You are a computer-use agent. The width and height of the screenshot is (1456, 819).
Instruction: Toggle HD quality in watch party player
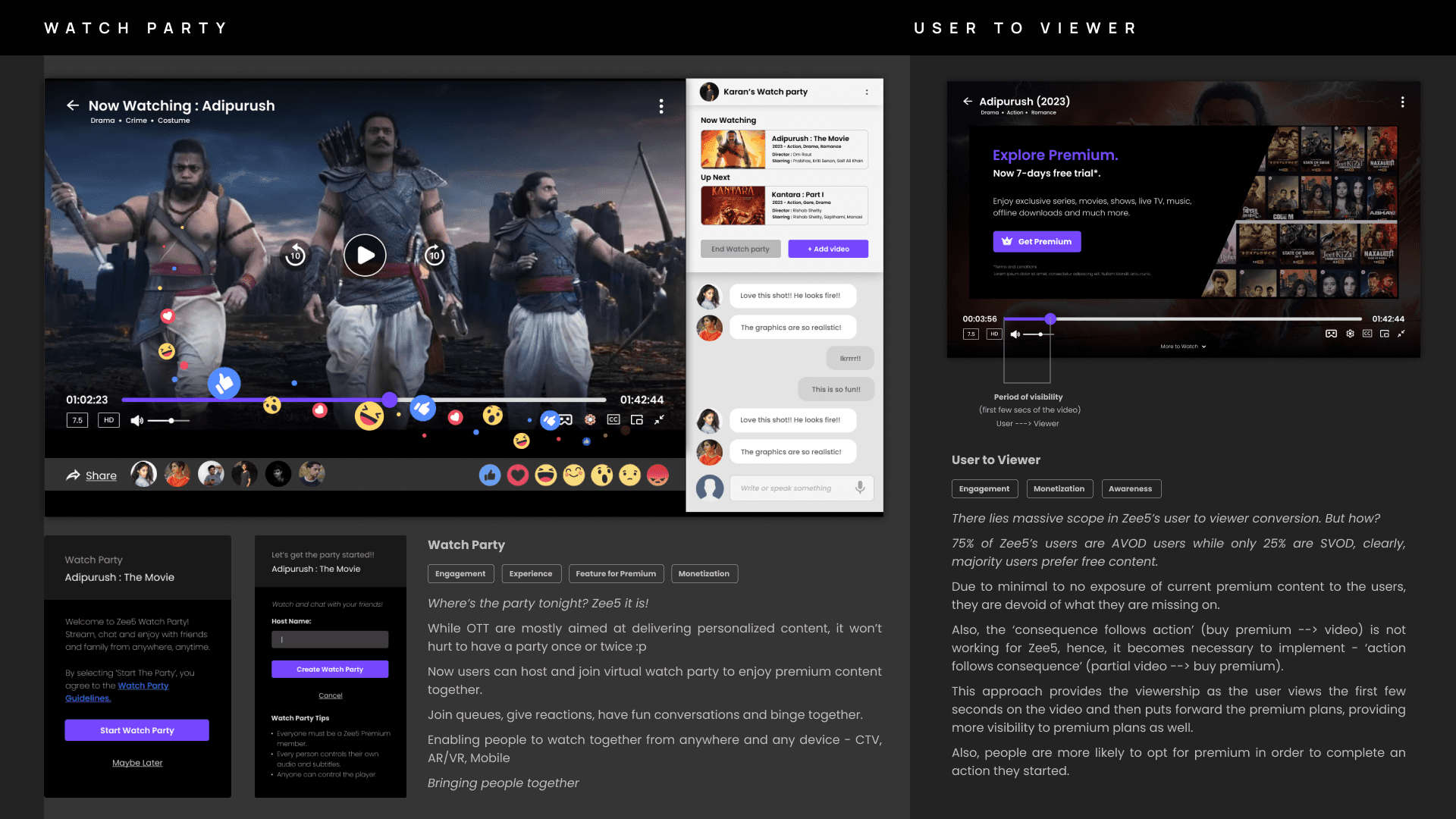coord(109,420)
